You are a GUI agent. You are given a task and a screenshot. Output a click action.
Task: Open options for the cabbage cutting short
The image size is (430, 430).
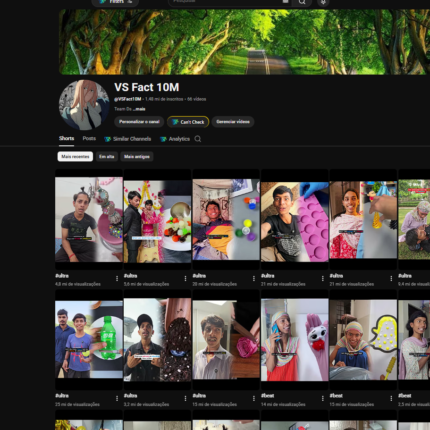tap(254, 398)
